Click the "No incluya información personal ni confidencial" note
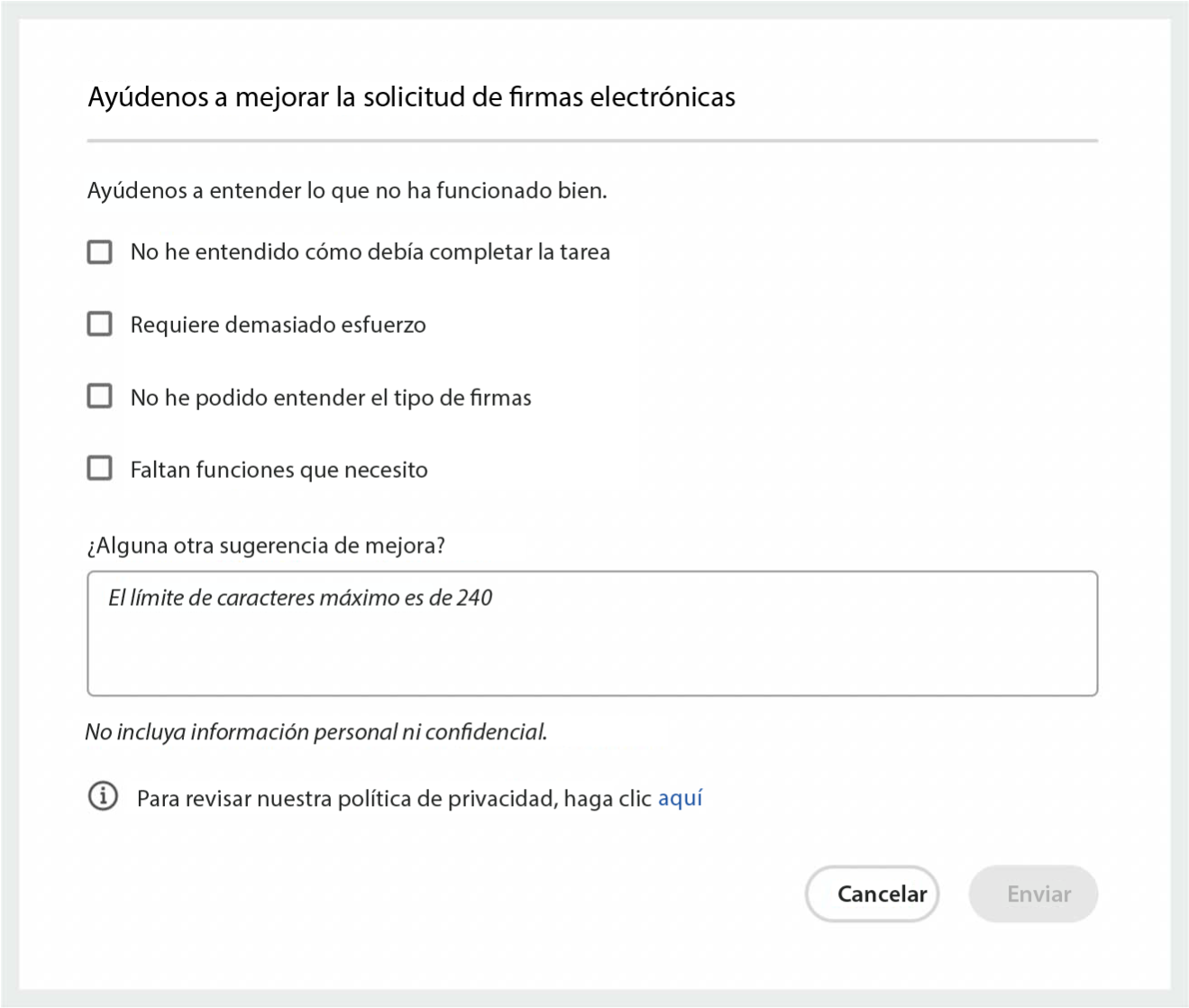 click(316, 731)
